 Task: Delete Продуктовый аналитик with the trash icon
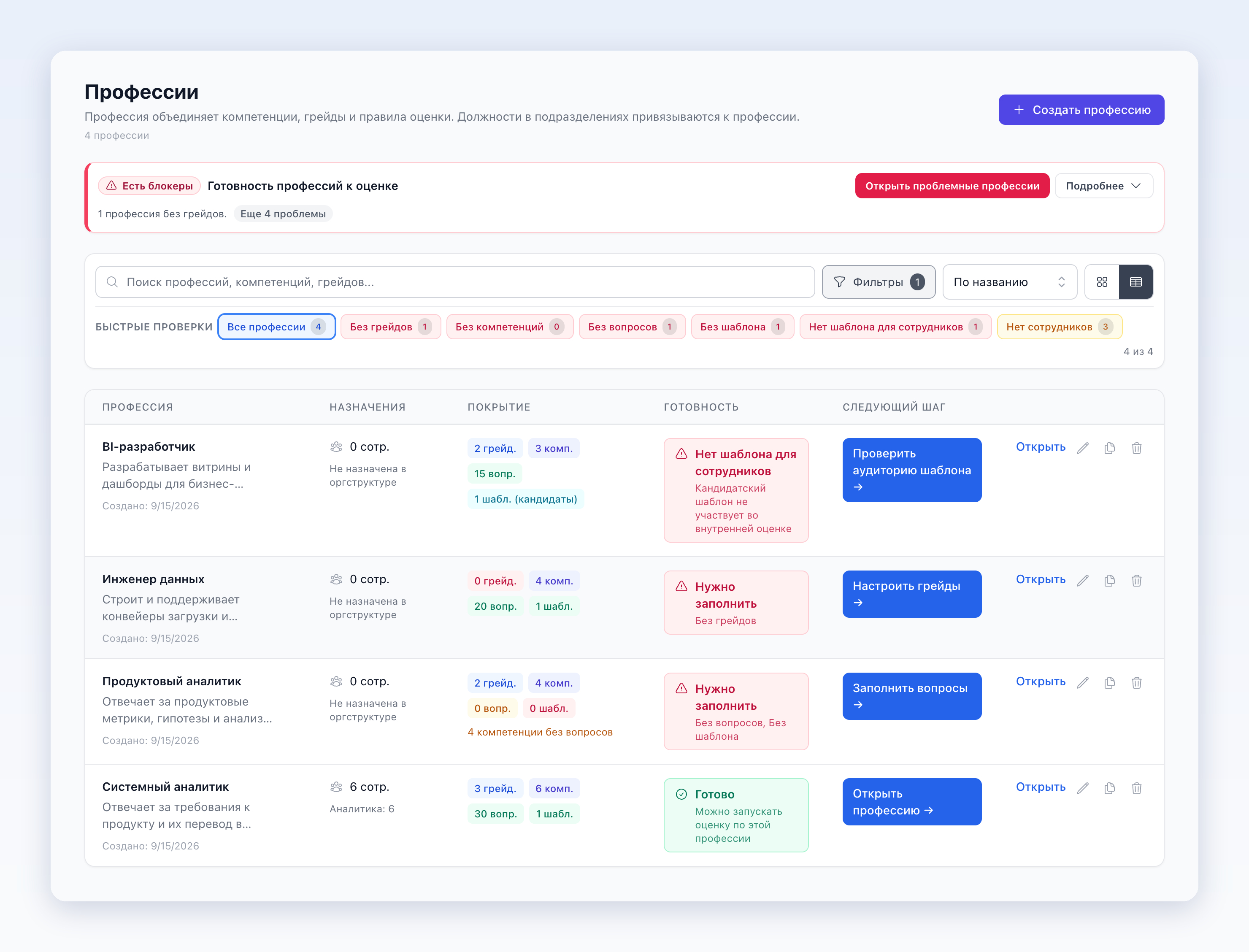(x=1136, y=682)
